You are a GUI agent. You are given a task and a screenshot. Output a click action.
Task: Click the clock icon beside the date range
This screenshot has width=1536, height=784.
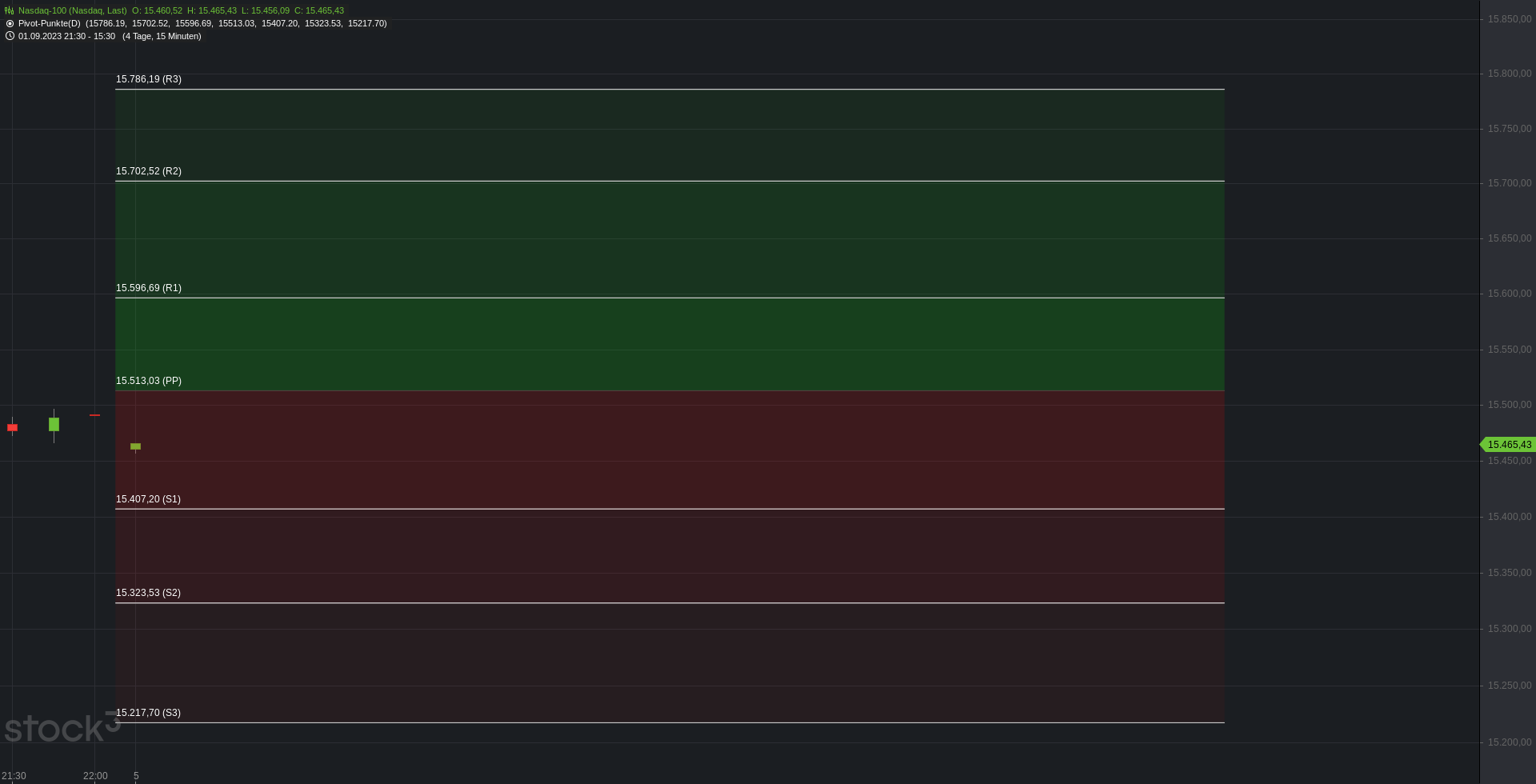click(x=10, y=36)
